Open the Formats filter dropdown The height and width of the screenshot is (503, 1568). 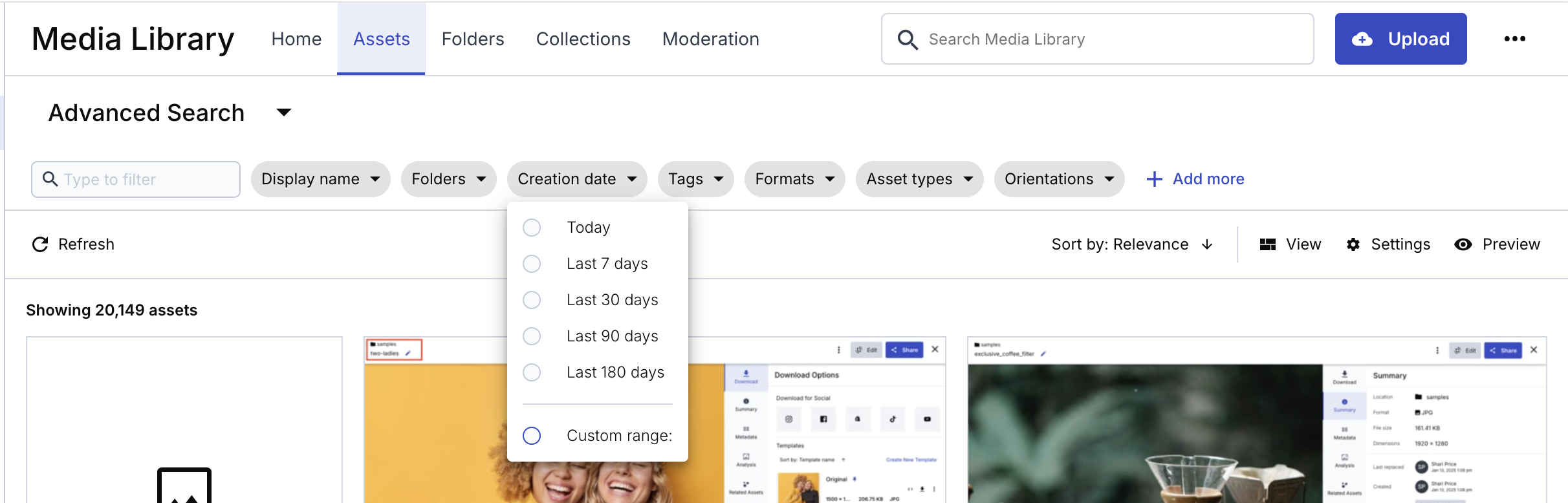tap(795, 179)
